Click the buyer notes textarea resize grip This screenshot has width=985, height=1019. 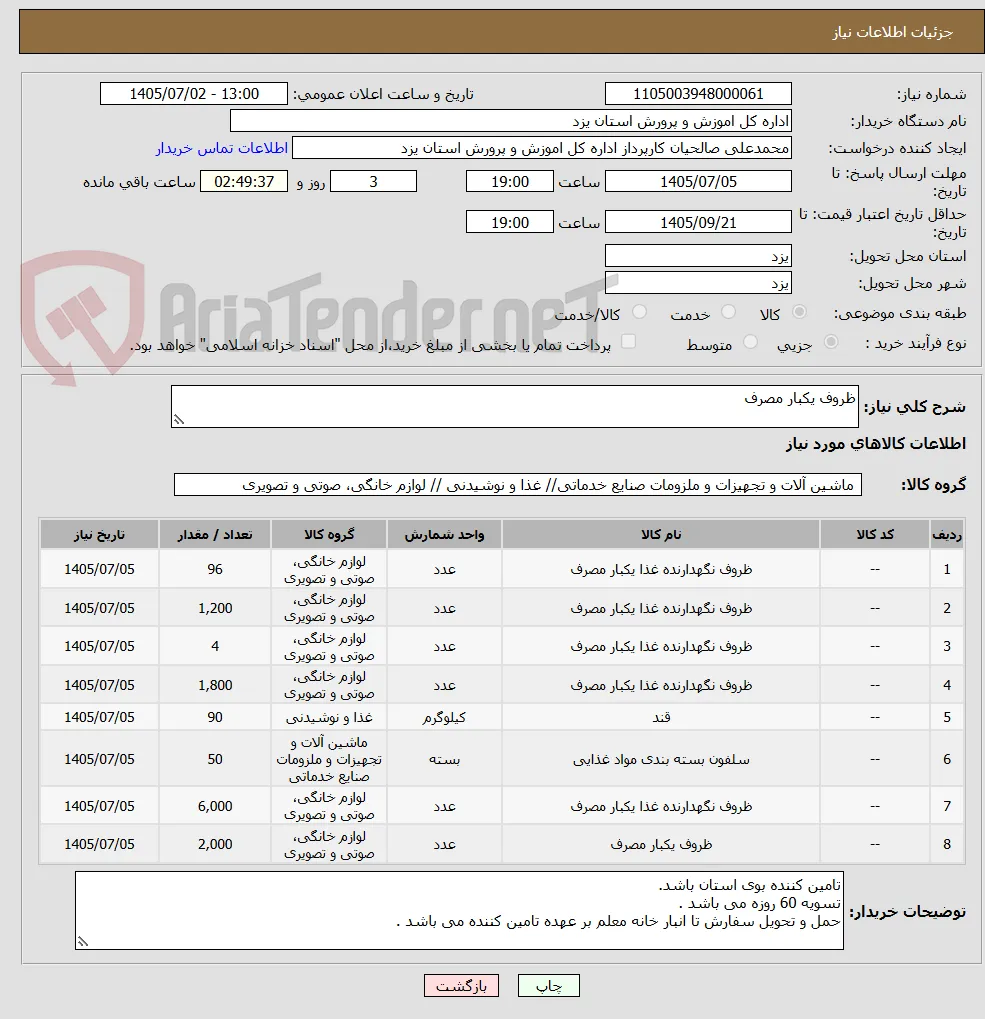83,942
